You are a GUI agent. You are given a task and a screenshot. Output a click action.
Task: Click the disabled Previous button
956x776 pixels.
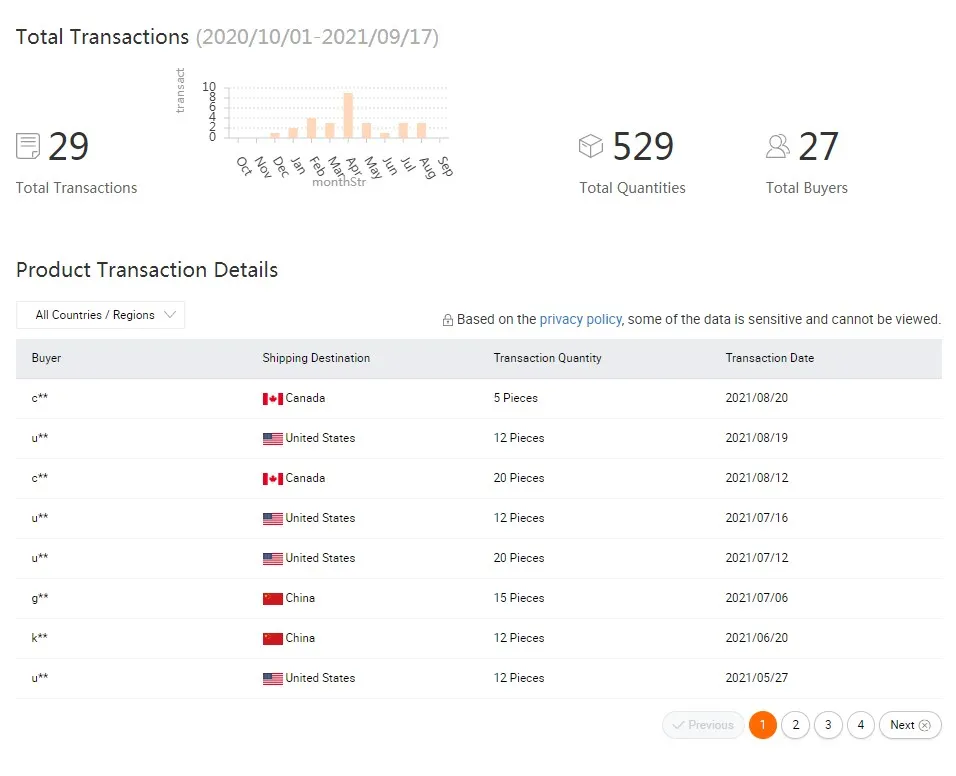(x=704, y=725)
